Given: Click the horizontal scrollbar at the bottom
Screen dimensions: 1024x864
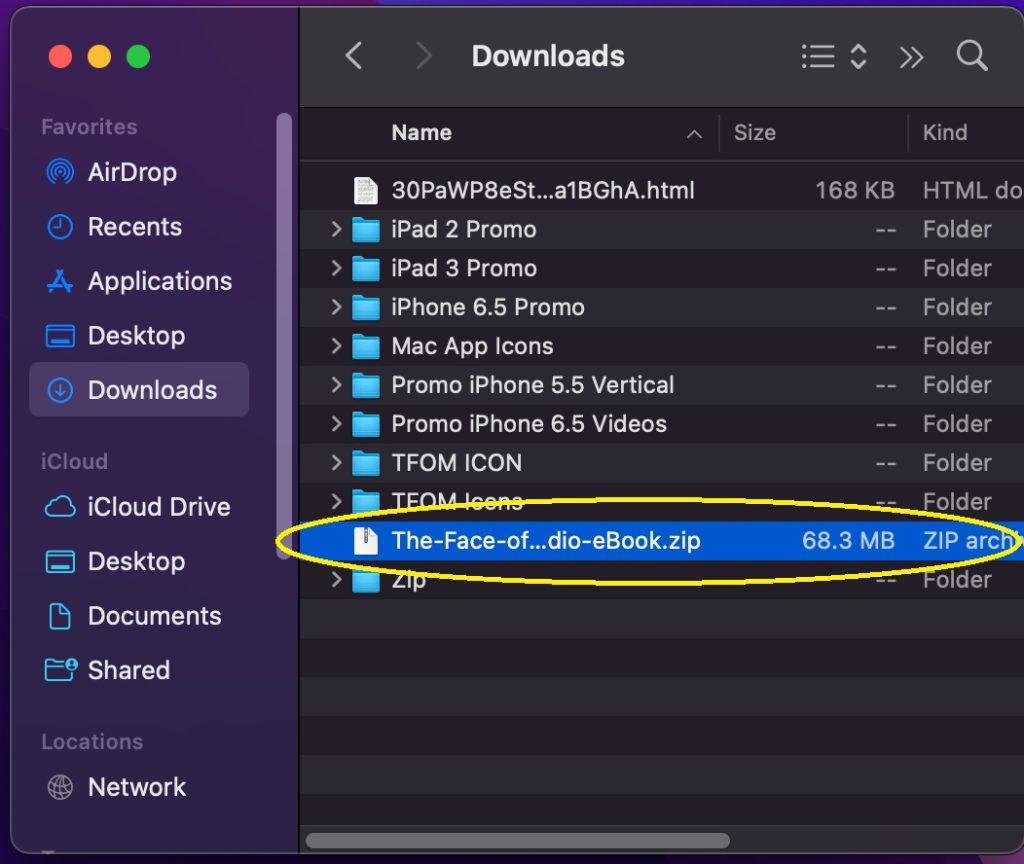Looking at the screenshot, I should click(517, 840).
